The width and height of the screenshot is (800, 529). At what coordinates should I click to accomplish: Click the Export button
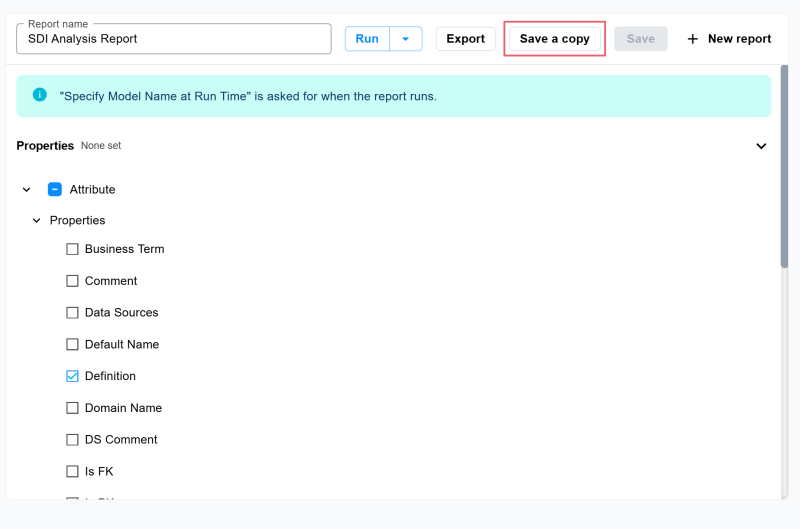(x=465, y=39)
